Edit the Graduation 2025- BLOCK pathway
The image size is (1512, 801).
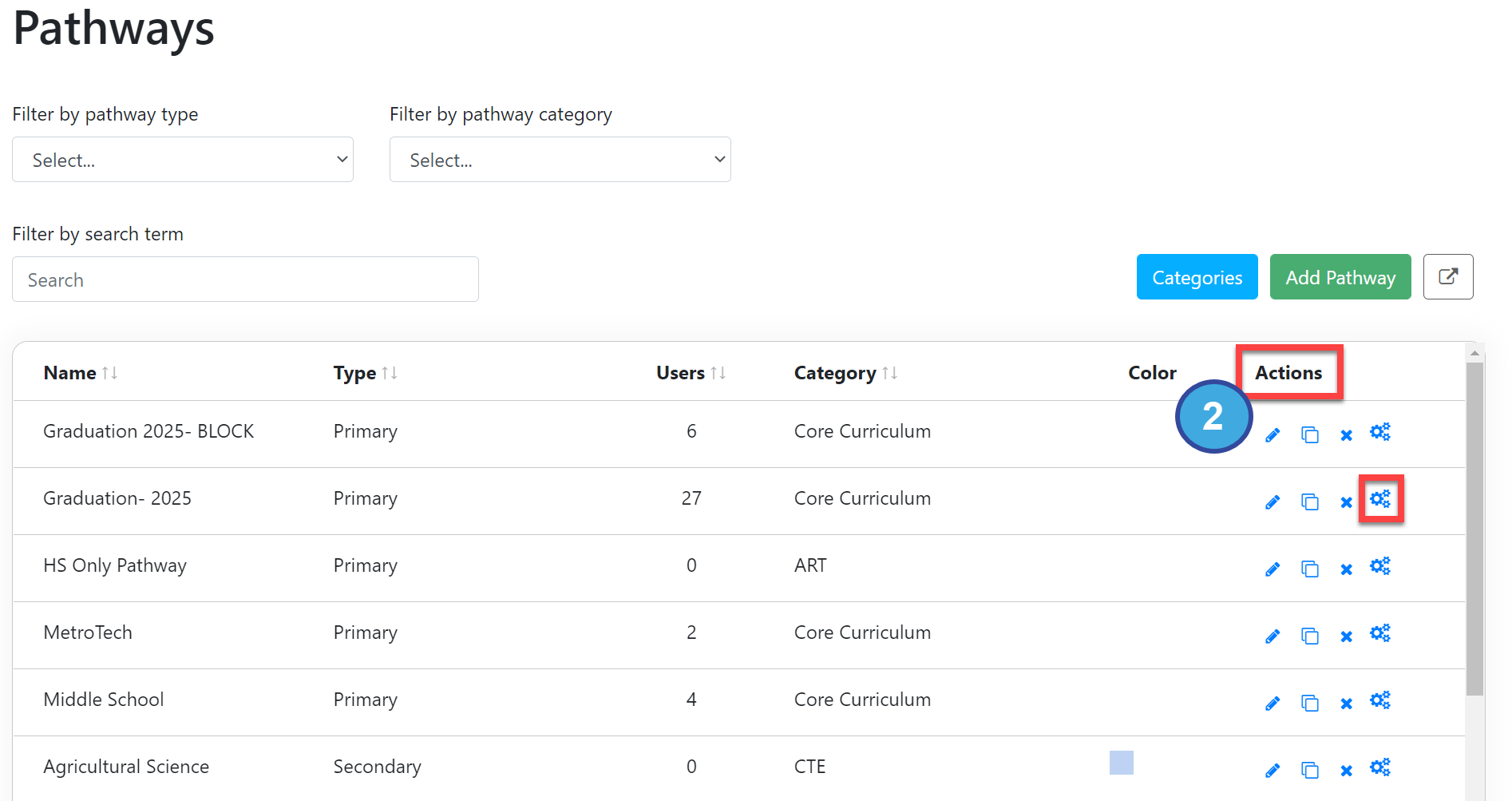pos(1273,435)
